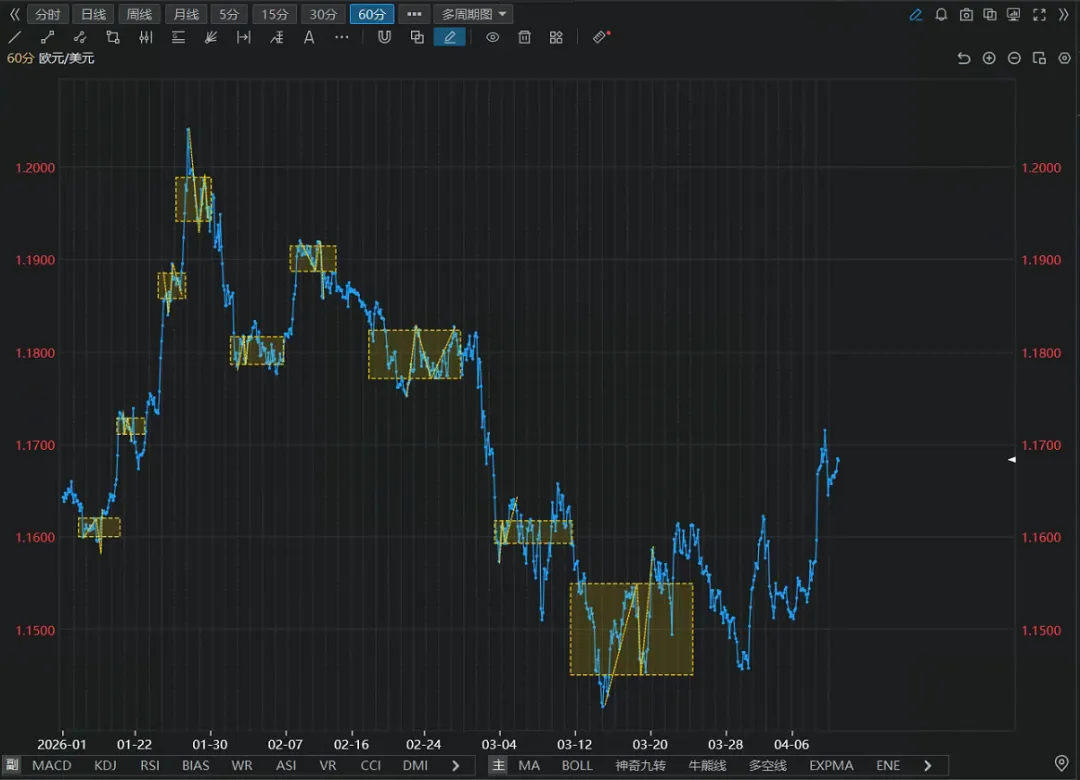Image resolution: width=1080 pixels, height=780 pixels.
Task: Switch to 15分 timeframe
Action: tap(275, 14)
